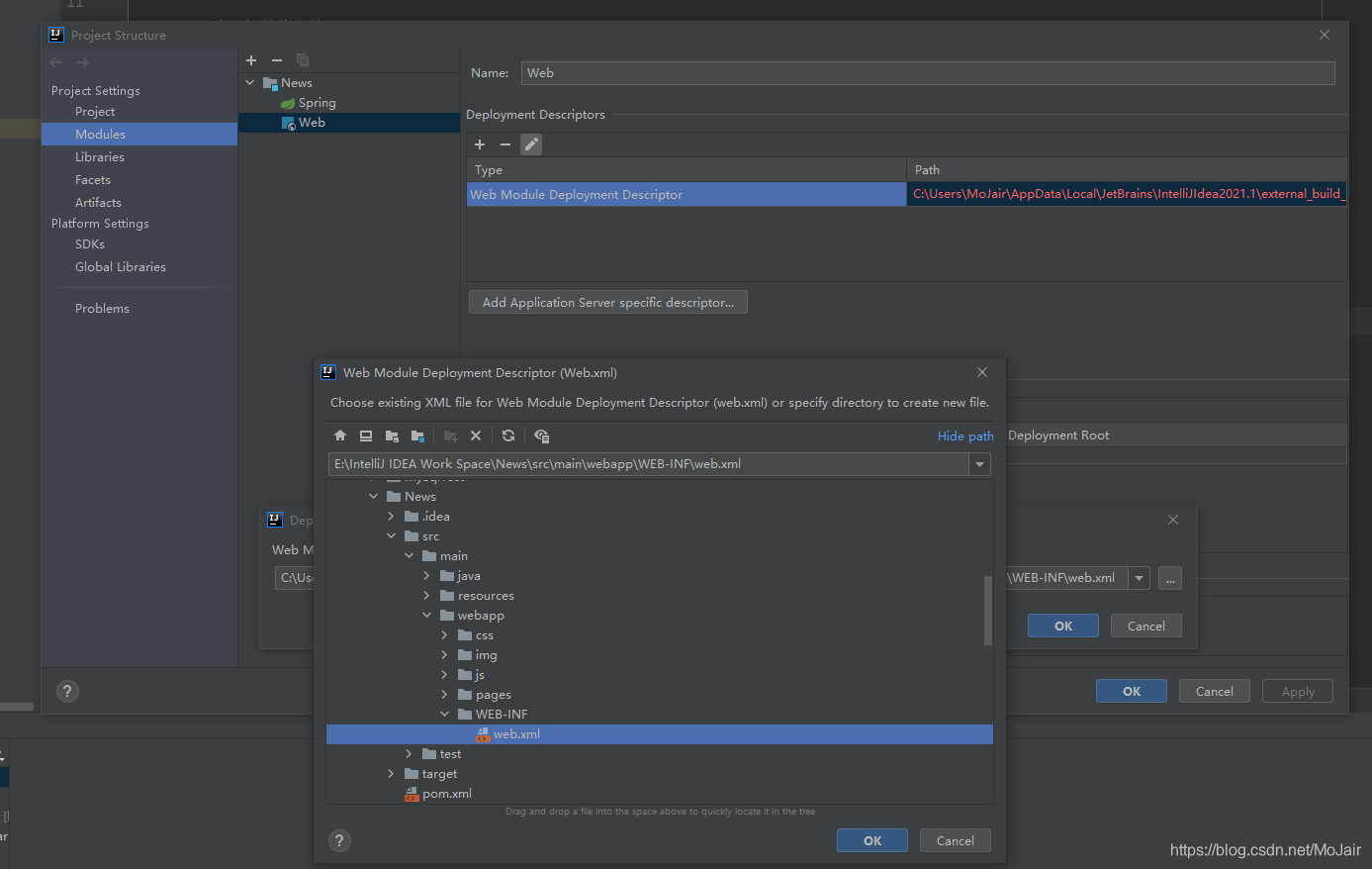Close the Web Module Deployment Descriptor chooser
Image resolution: width=1372 pixels, height=869 pixels.
click(982, 372)
